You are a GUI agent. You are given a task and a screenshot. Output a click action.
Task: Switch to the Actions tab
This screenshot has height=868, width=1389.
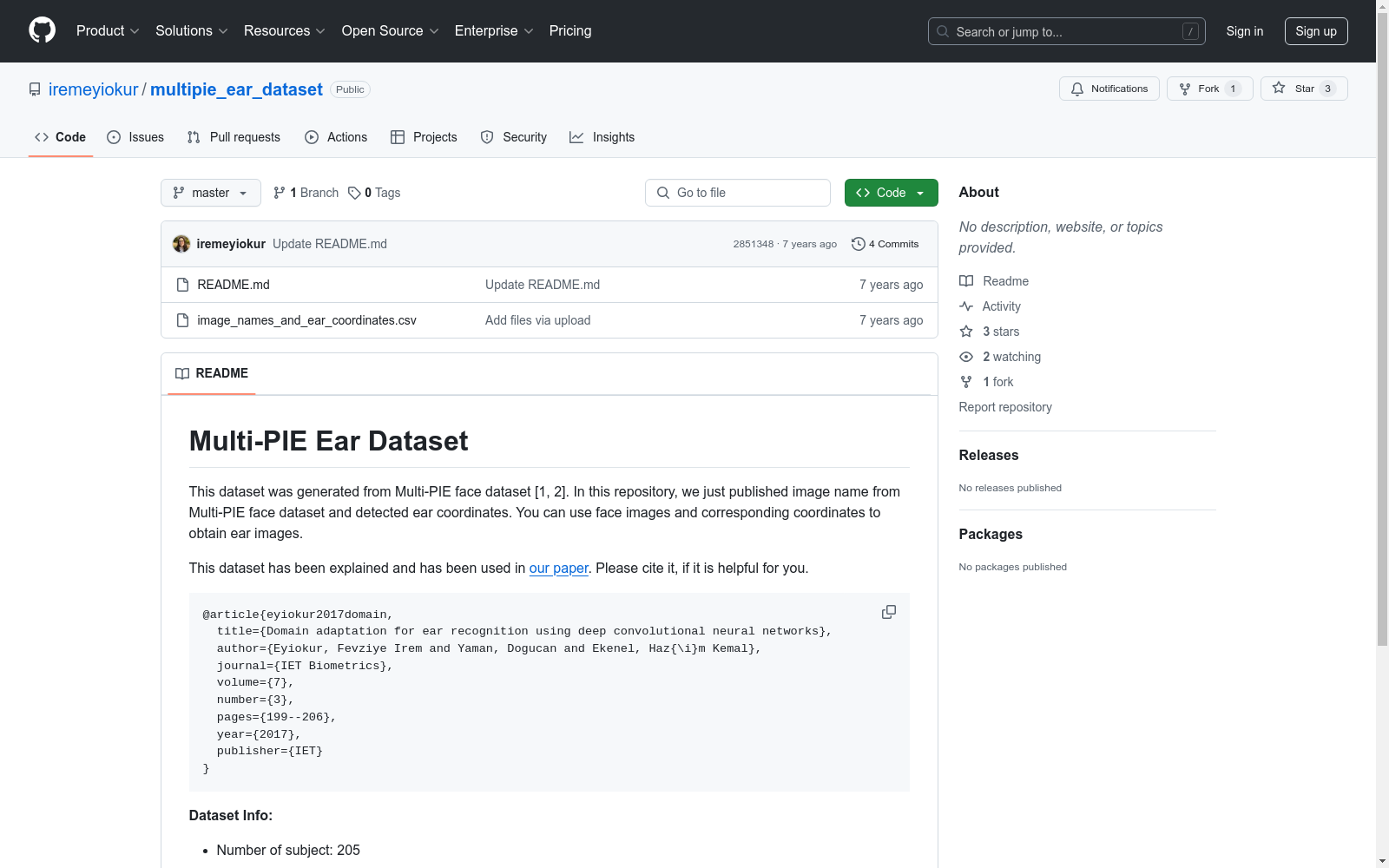point(336,137)
